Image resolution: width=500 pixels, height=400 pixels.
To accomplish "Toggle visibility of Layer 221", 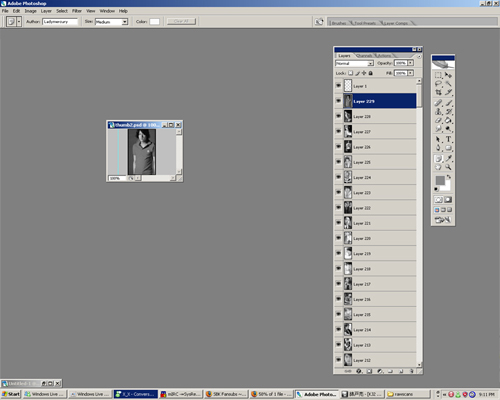I will click(338, 223).
